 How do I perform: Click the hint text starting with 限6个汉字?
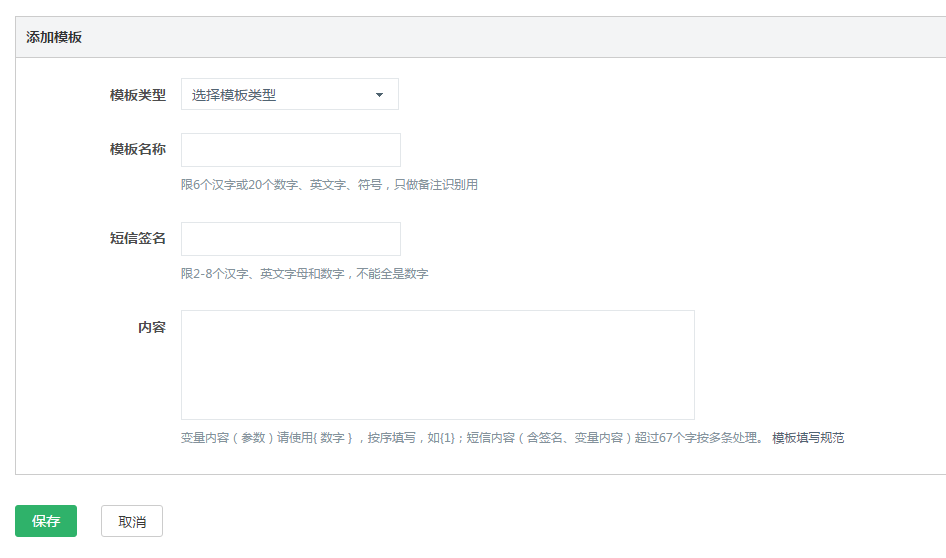pyautogui.click(x=329, y=185)
